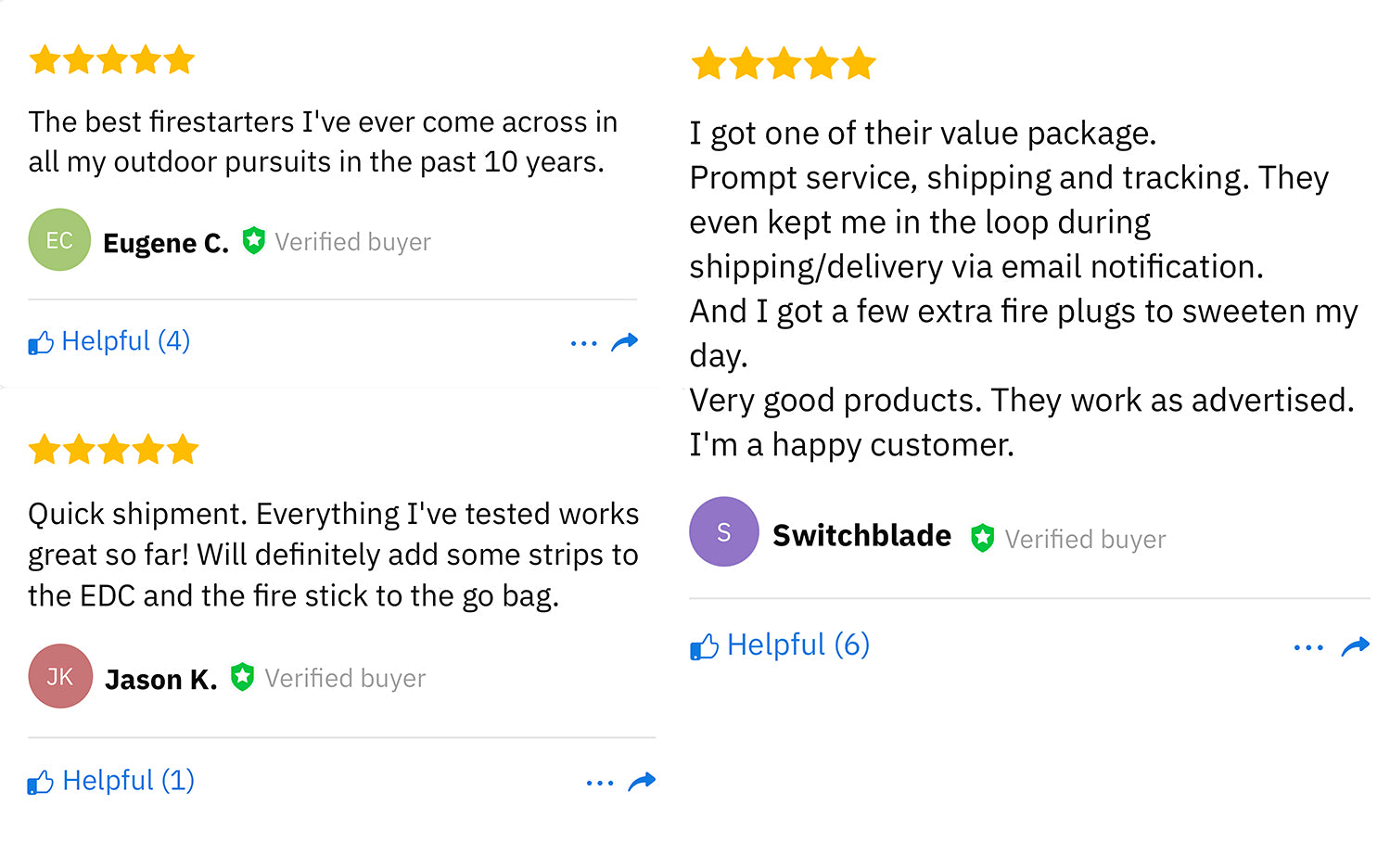Screen dimensions: 1390x868
Task: Share Eugene C.'s review via arrow icon
Action: click(x=625, y=342)
